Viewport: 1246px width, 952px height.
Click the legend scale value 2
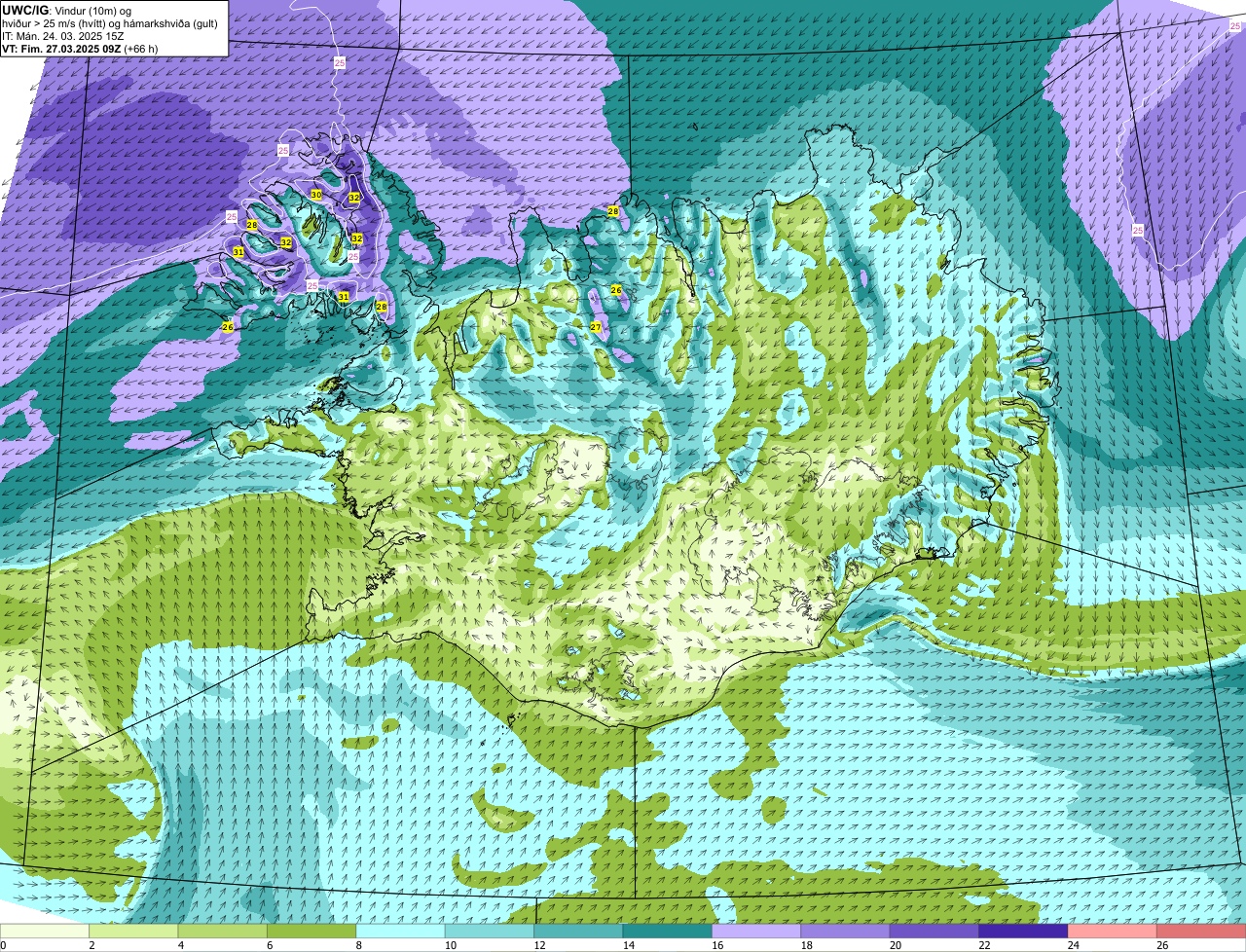coord(92,945)
